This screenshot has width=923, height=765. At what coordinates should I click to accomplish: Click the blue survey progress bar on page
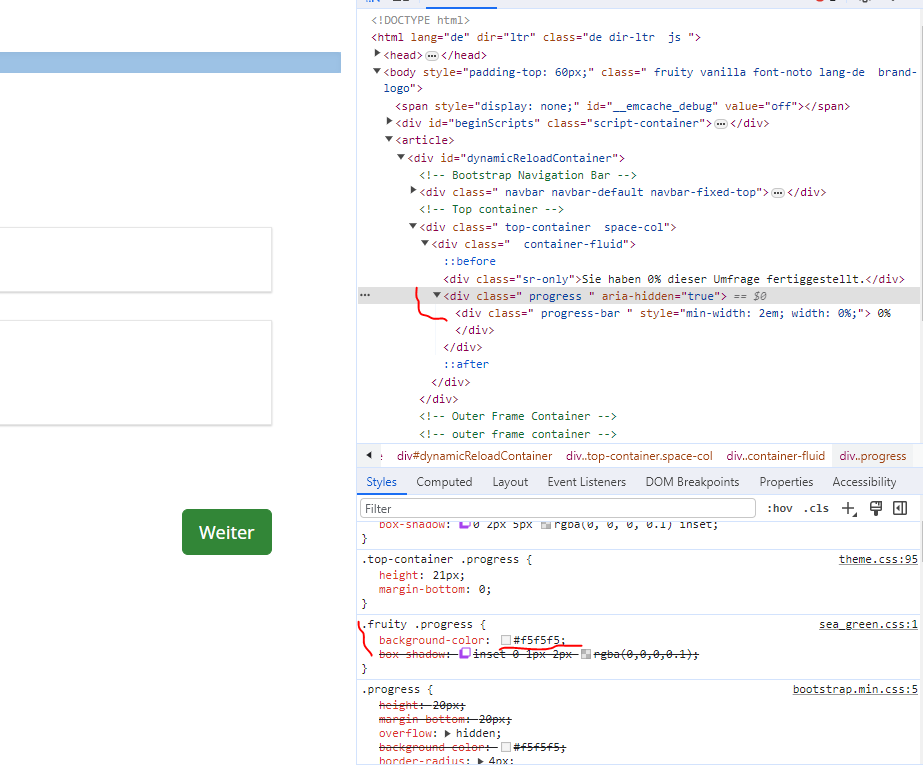click(170, 62)
